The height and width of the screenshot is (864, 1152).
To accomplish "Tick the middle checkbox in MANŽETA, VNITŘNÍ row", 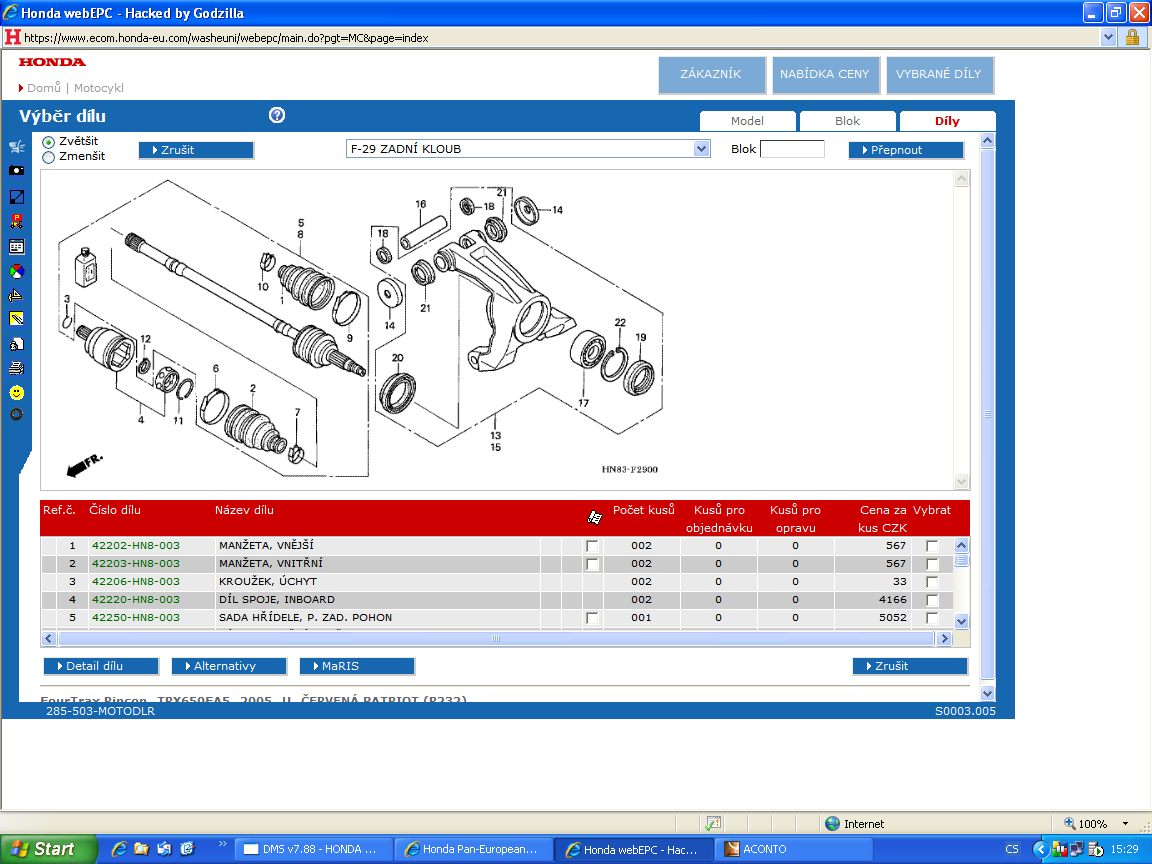I will [x=592, y=564].
